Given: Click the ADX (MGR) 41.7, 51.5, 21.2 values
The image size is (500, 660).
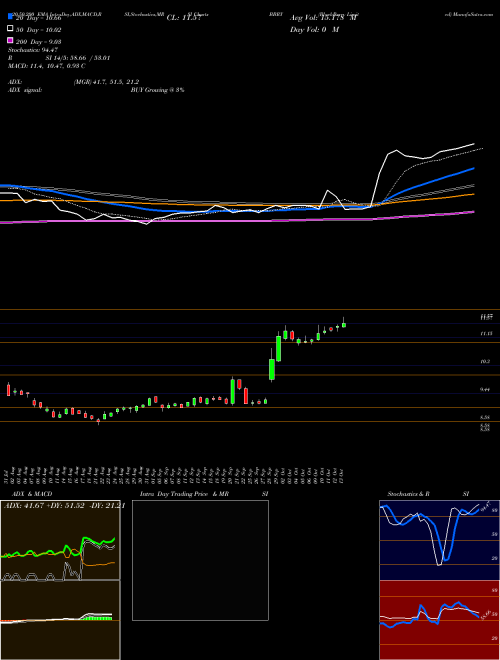Looking at the screenshot, I should click(106, 82).
